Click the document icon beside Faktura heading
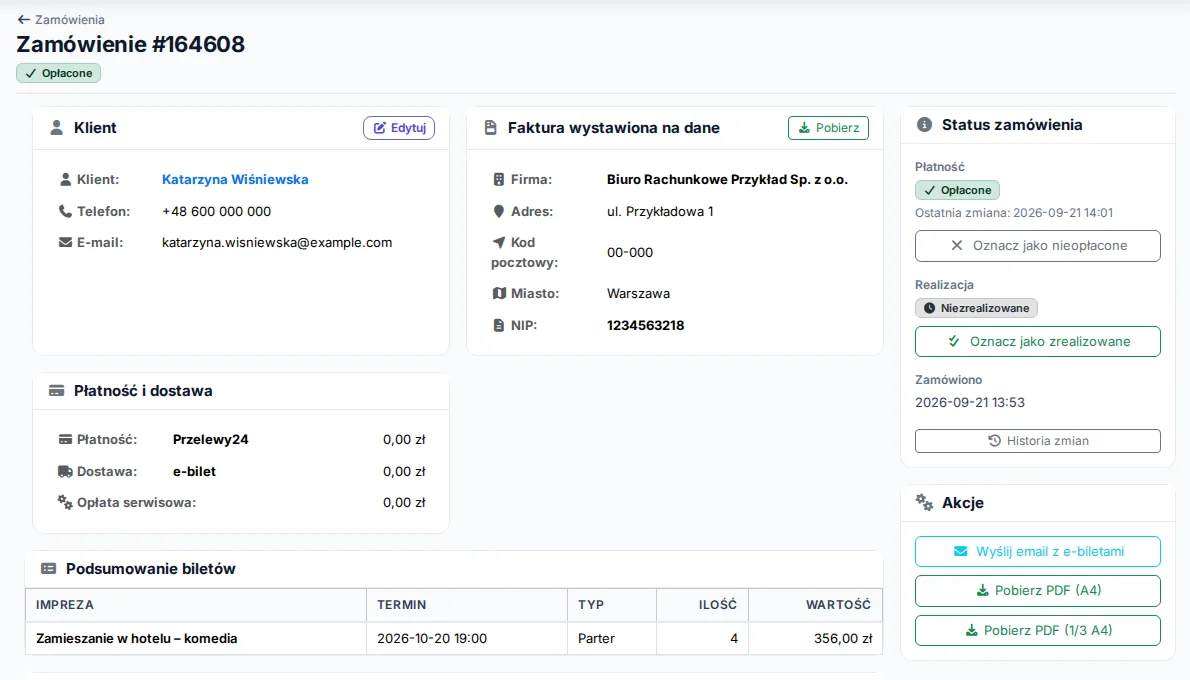 (490, 128)
